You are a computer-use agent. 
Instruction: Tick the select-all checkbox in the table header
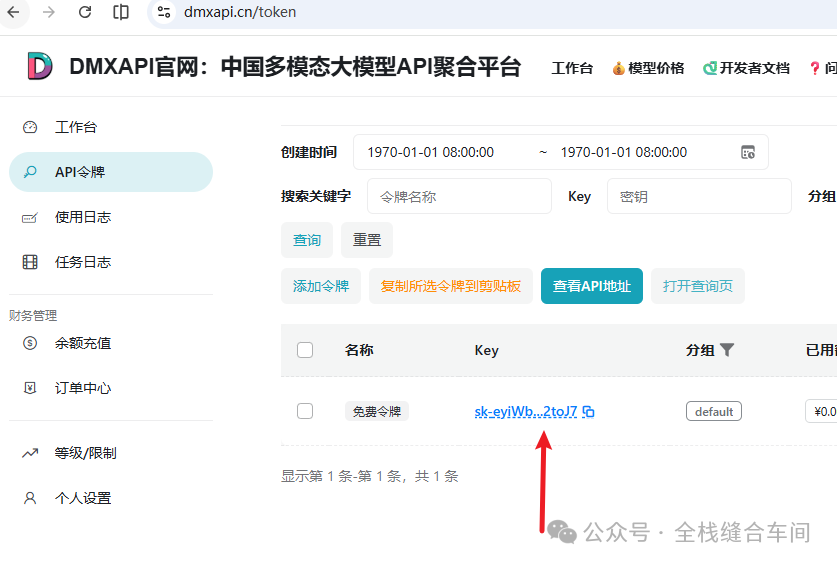(305, 350)
